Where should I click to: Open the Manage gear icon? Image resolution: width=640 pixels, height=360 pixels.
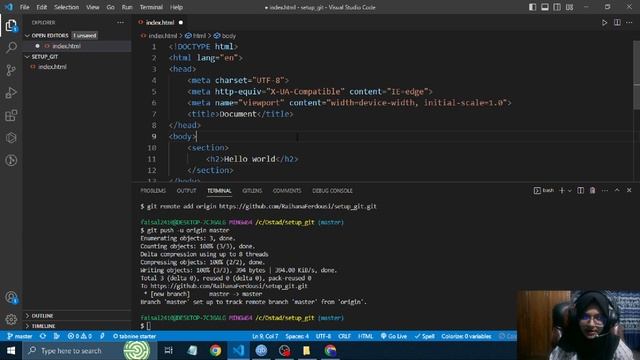click(x=11, y=319)
